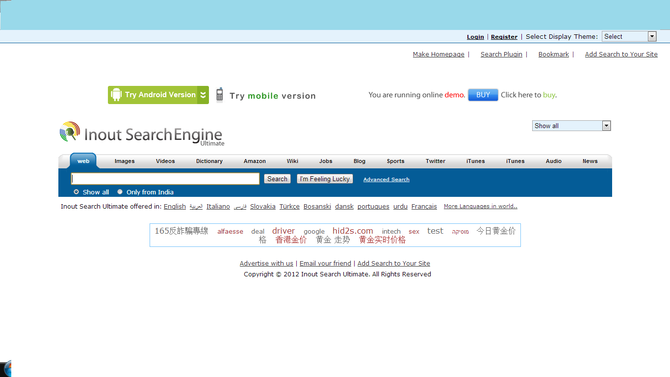670x377 pixels.
Task: Click the alfaesse tag in cloud
Action: click(230, 231)
